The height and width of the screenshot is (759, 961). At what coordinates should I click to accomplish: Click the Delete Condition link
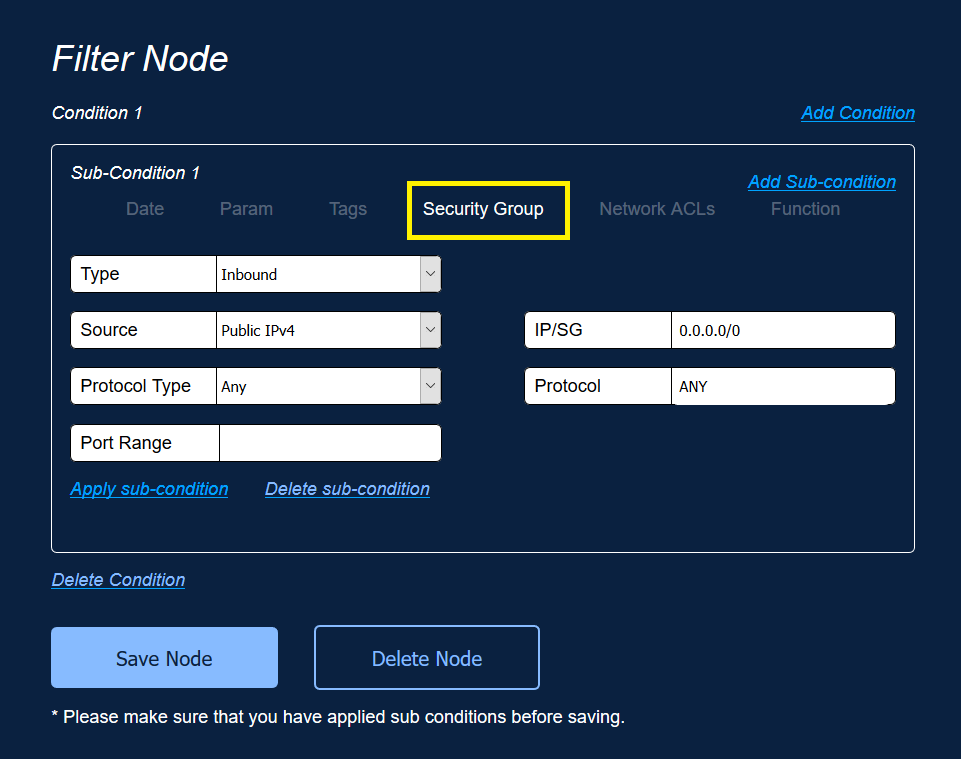point(118,579)
